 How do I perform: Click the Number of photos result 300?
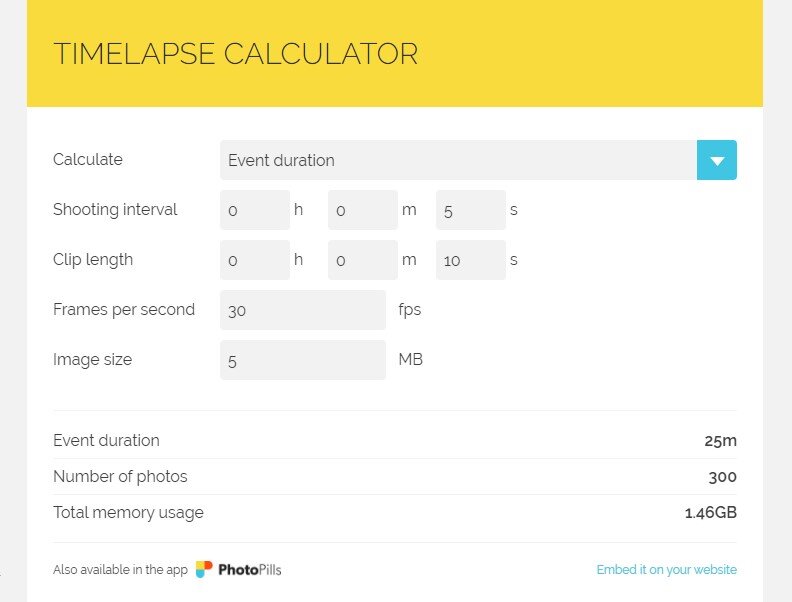722,476
